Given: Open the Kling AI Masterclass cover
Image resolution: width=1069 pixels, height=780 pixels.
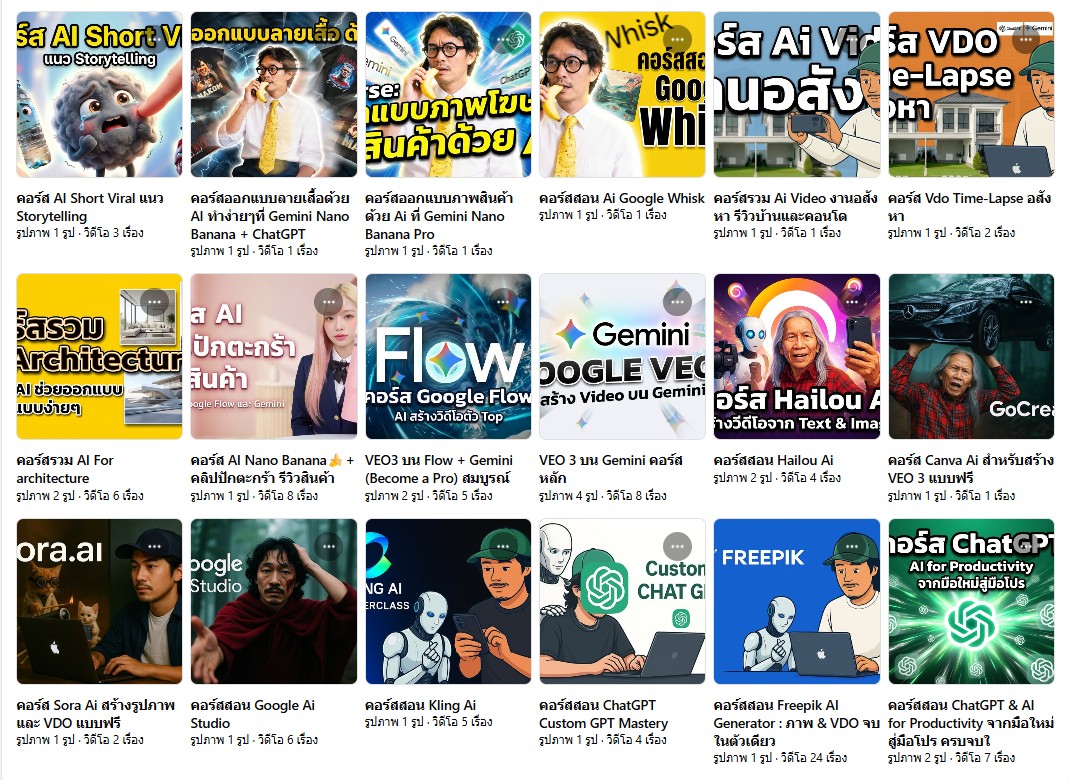Looking at the screenshot, I should coord(448,601).
